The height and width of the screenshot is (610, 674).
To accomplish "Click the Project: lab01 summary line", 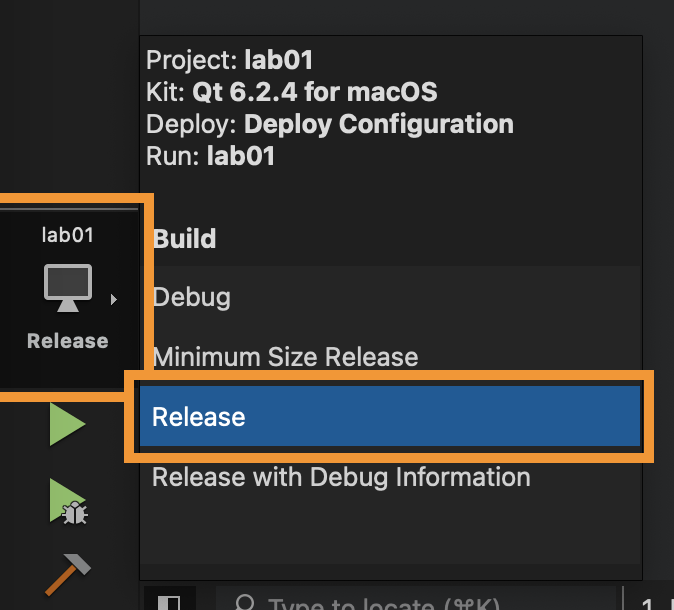I will pyautogui.click(x=230, y=59).
